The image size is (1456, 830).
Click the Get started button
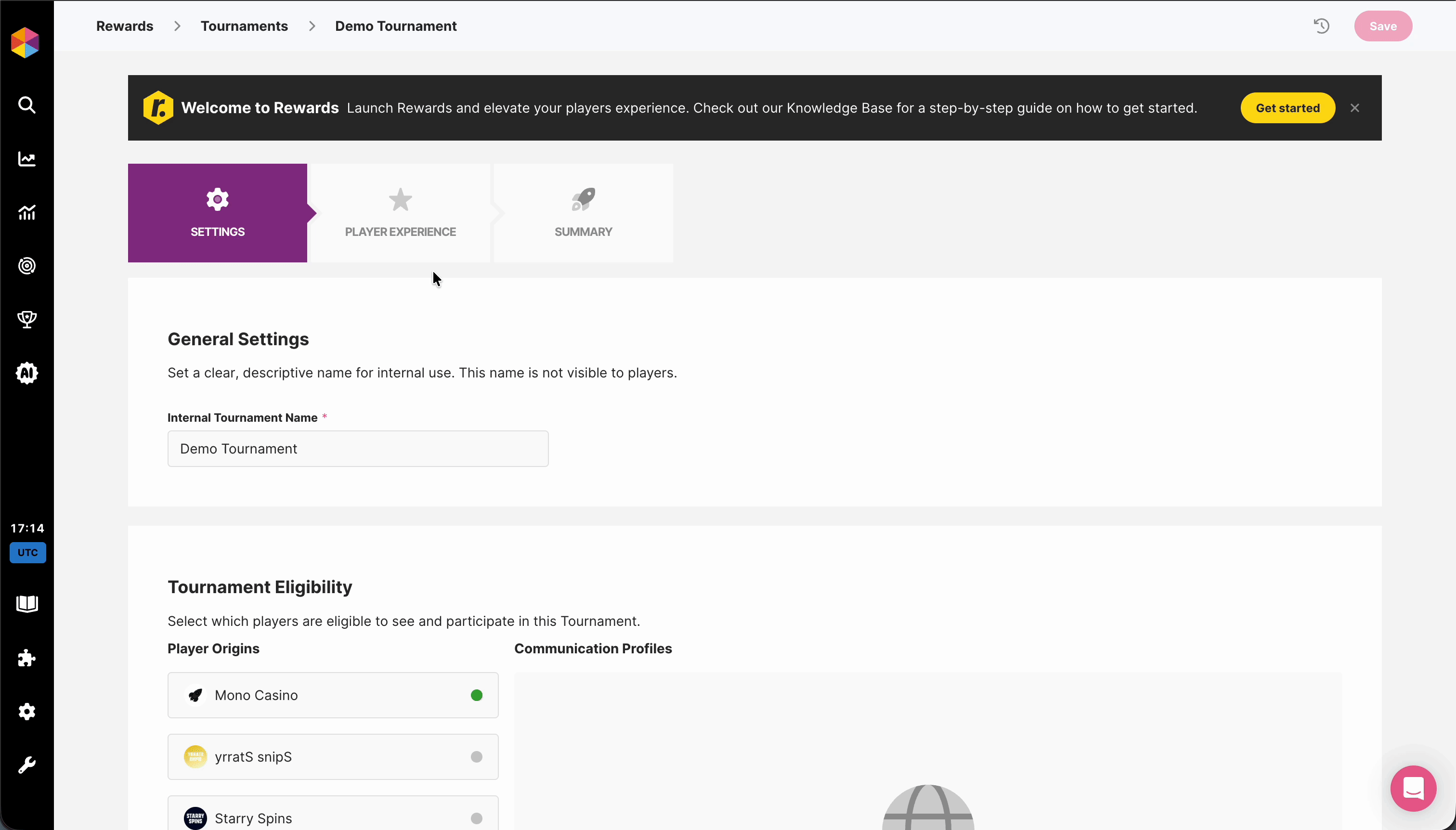[x=1287, y=108]
